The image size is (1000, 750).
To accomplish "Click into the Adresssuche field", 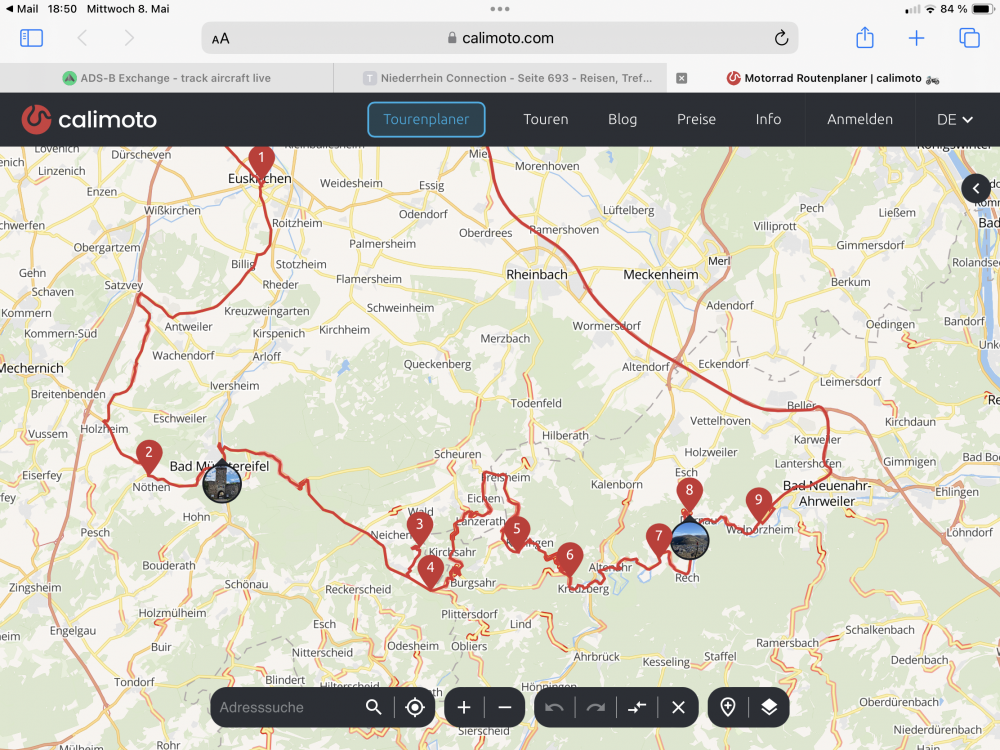I will [x=285, y=707].
